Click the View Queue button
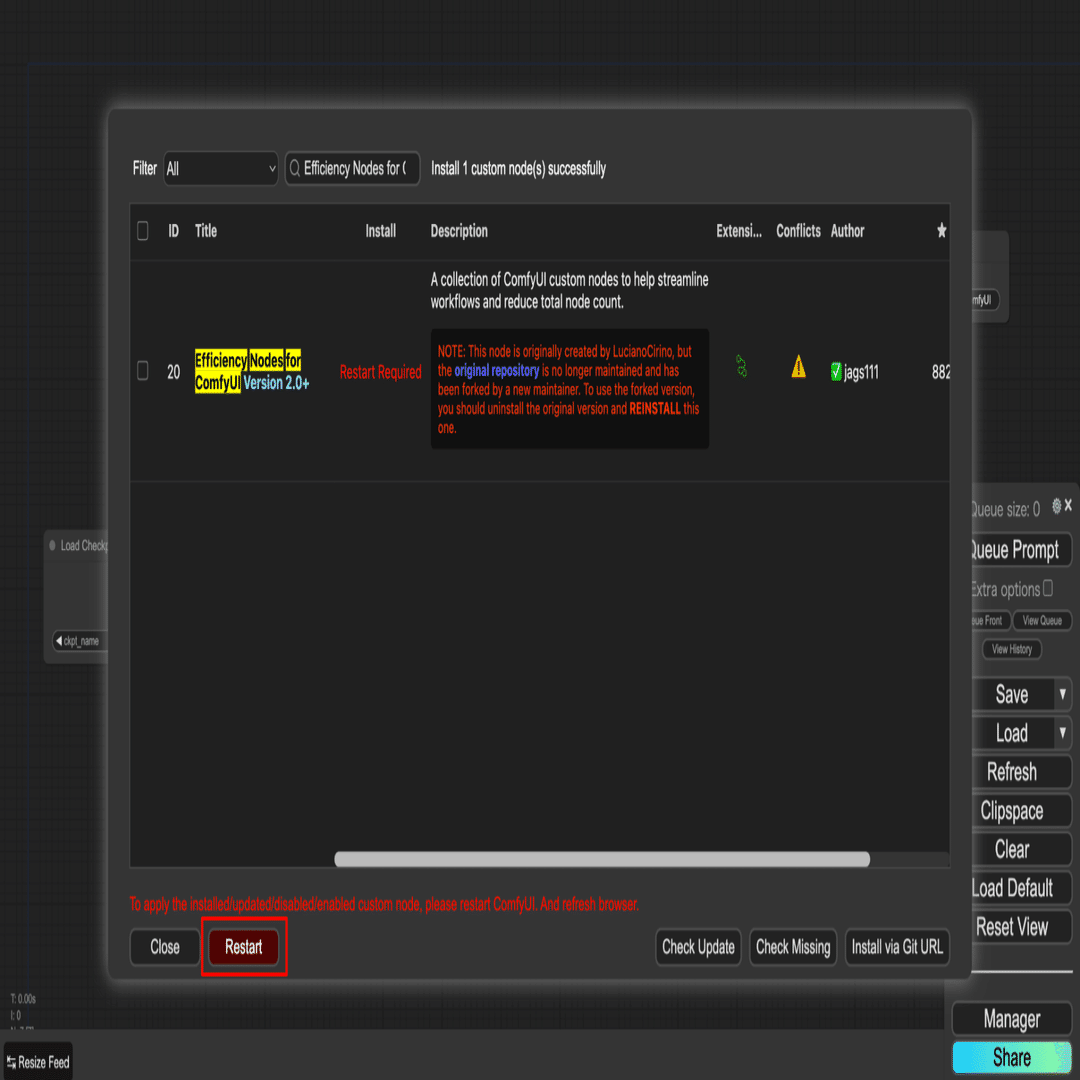The height and width of the screenshot is (1080, 1080). point(1042,621)
